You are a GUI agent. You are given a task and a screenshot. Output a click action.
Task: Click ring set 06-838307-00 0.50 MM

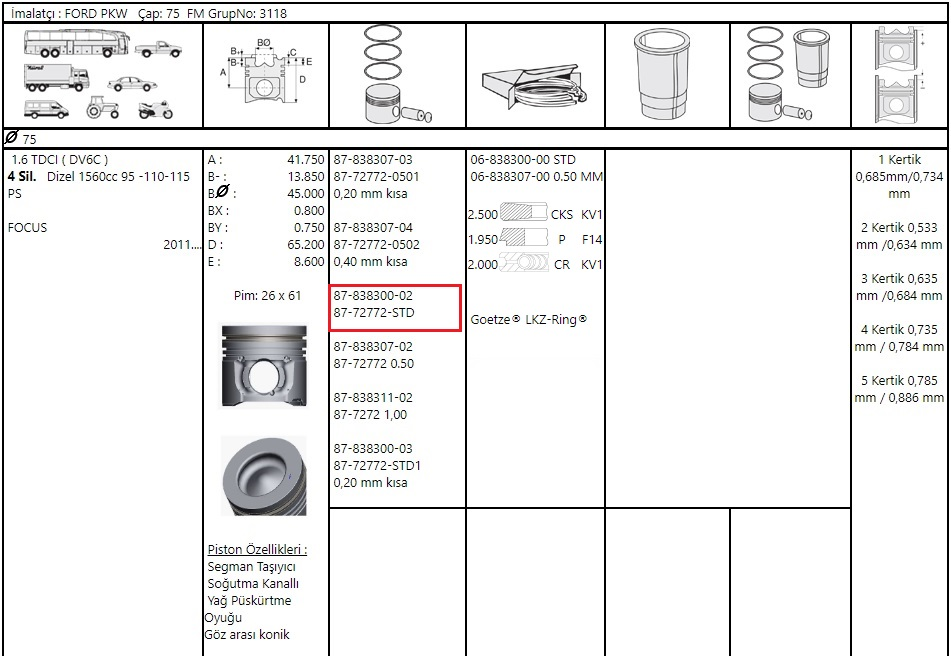point(536,177)
